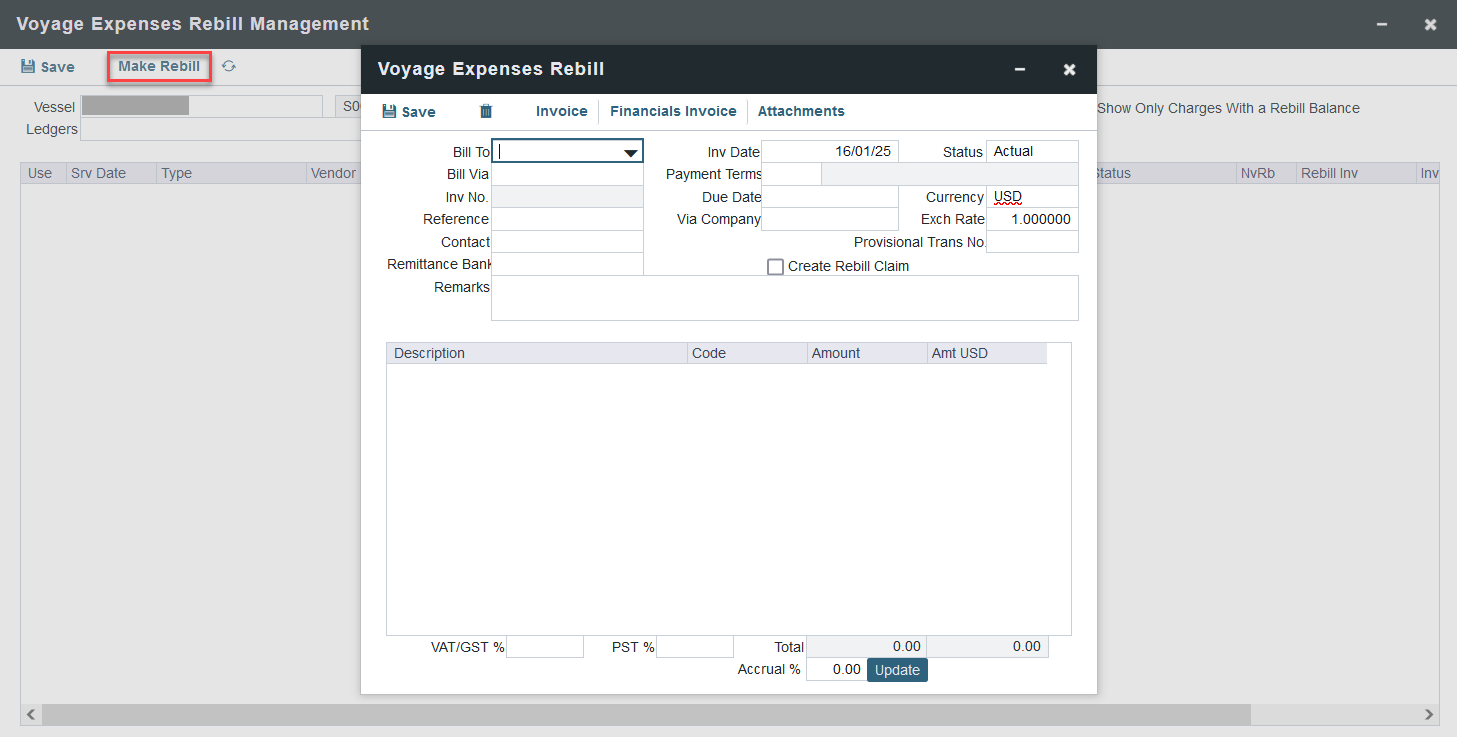1457x737 pixels.
Task: Toggle Show Only Charges With a Rebill Balance
Action: (1228, 108)
